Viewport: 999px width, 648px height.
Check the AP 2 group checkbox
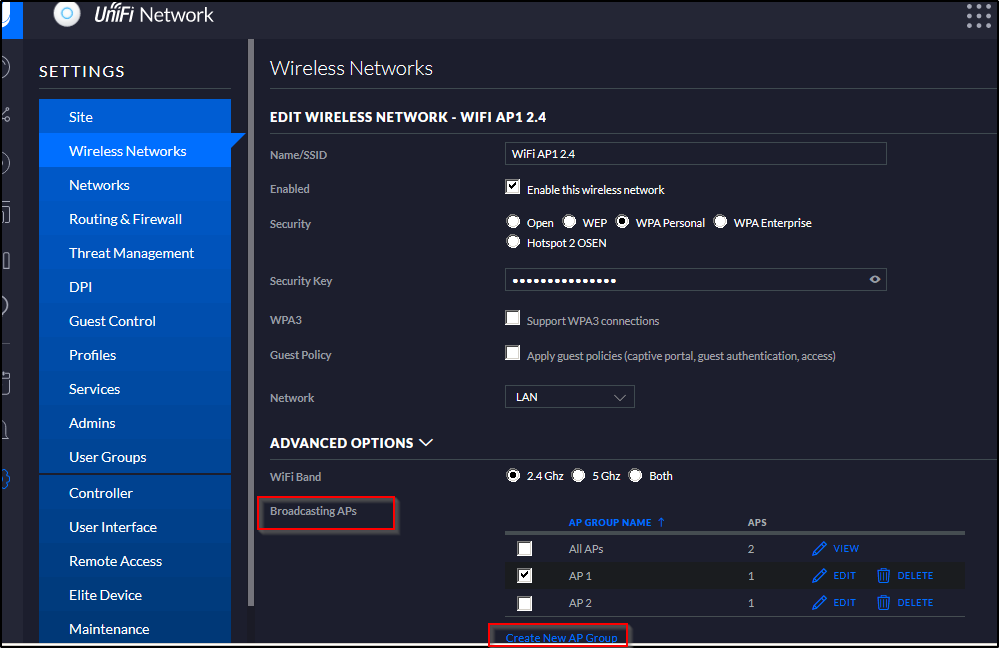click(524, 603)
